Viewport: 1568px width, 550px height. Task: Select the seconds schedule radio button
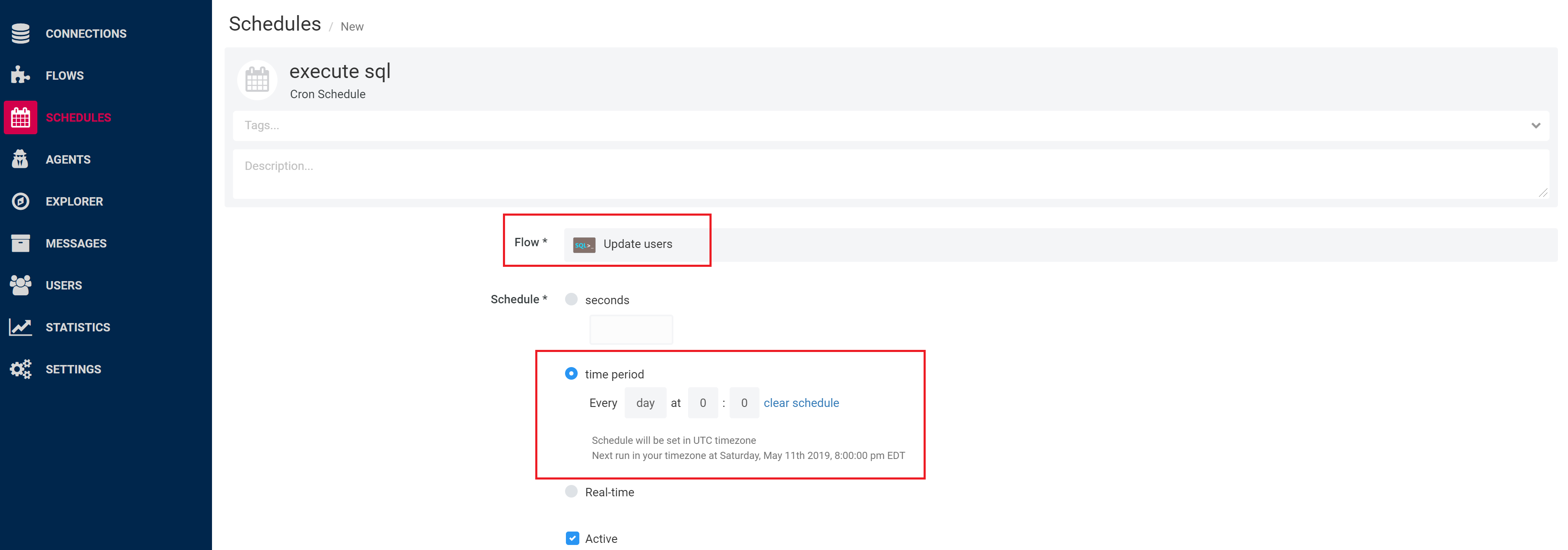[x=571, y=300]
